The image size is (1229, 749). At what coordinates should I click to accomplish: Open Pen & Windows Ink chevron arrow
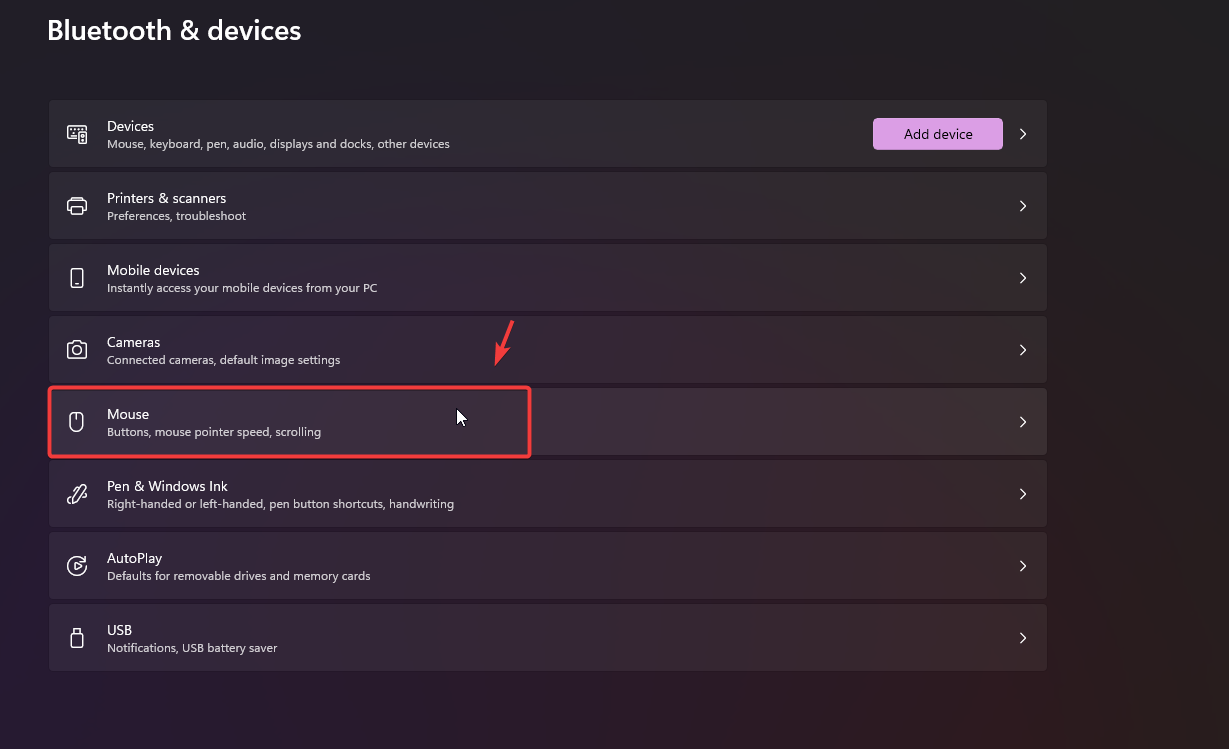[x=1022, y=494]
